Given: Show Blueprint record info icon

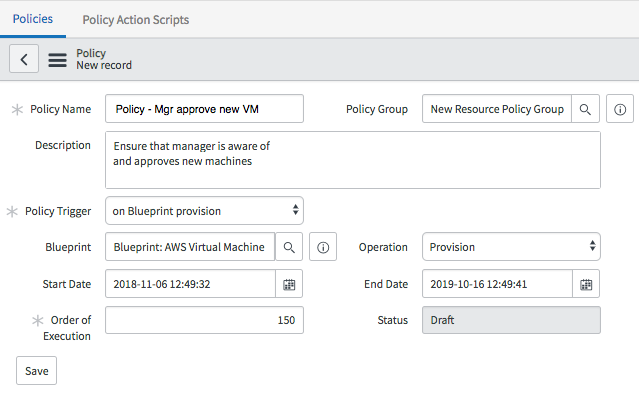Looking at the screenshot, I should tap(323, 247).
